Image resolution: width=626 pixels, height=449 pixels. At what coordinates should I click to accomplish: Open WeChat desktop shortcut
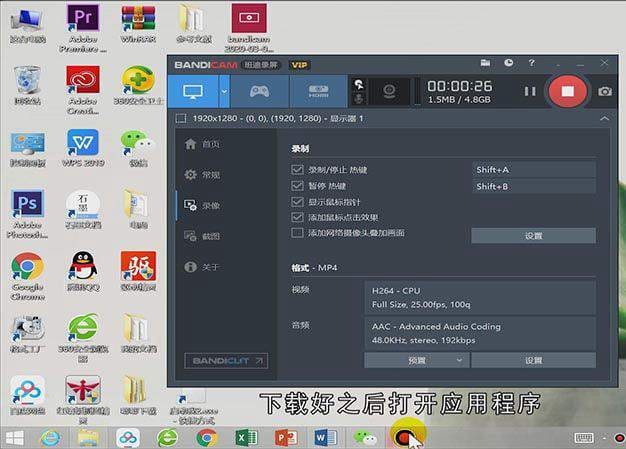point(138,148)
